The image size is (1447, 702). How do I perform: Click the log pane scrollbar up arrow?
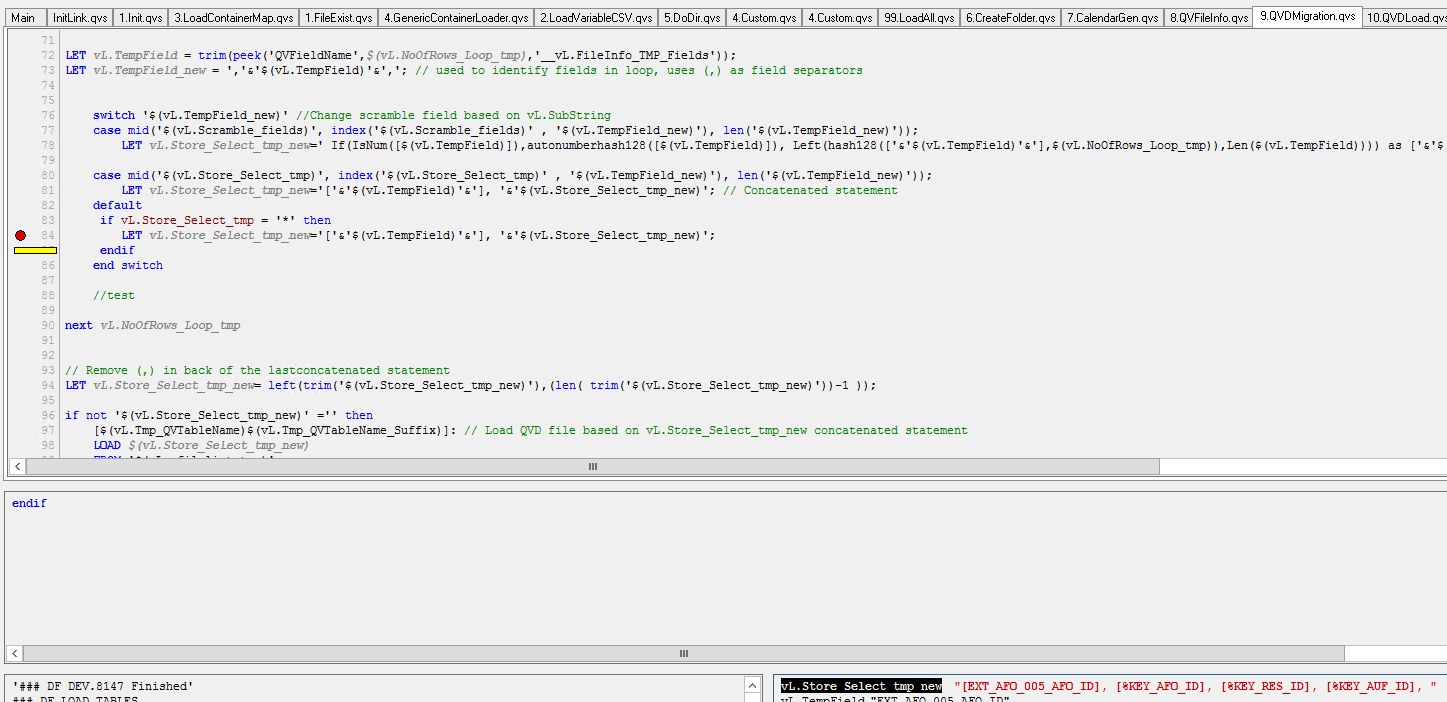tap(753, 685)
